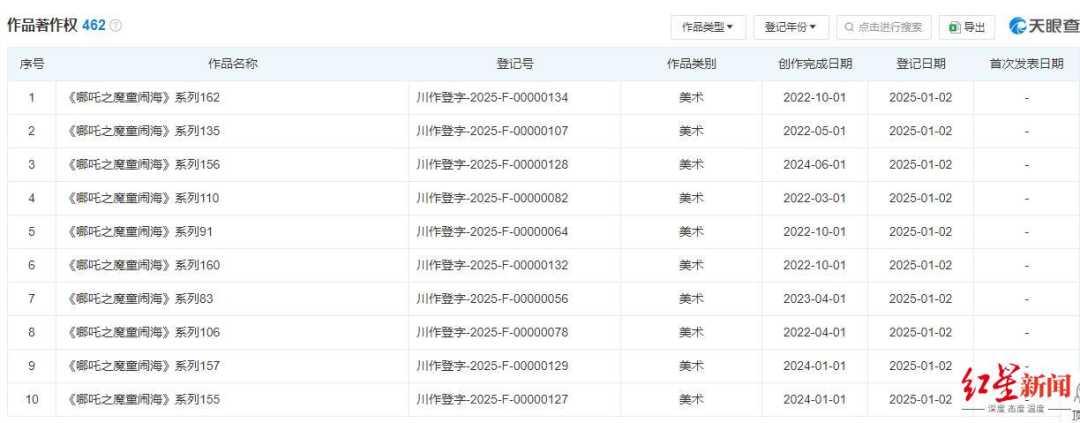Click 美术 category in row 1
The image size is (1080, 423).
point(691,98)
